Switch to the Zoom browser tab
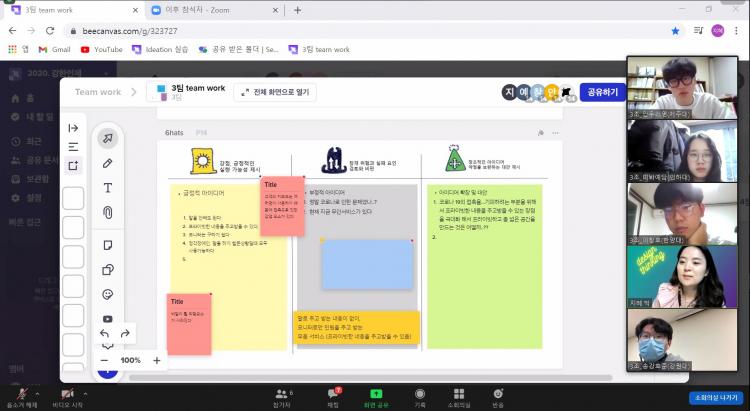This screenshot has width=750, height=411. pyautogui.click(x=205, y=10)
